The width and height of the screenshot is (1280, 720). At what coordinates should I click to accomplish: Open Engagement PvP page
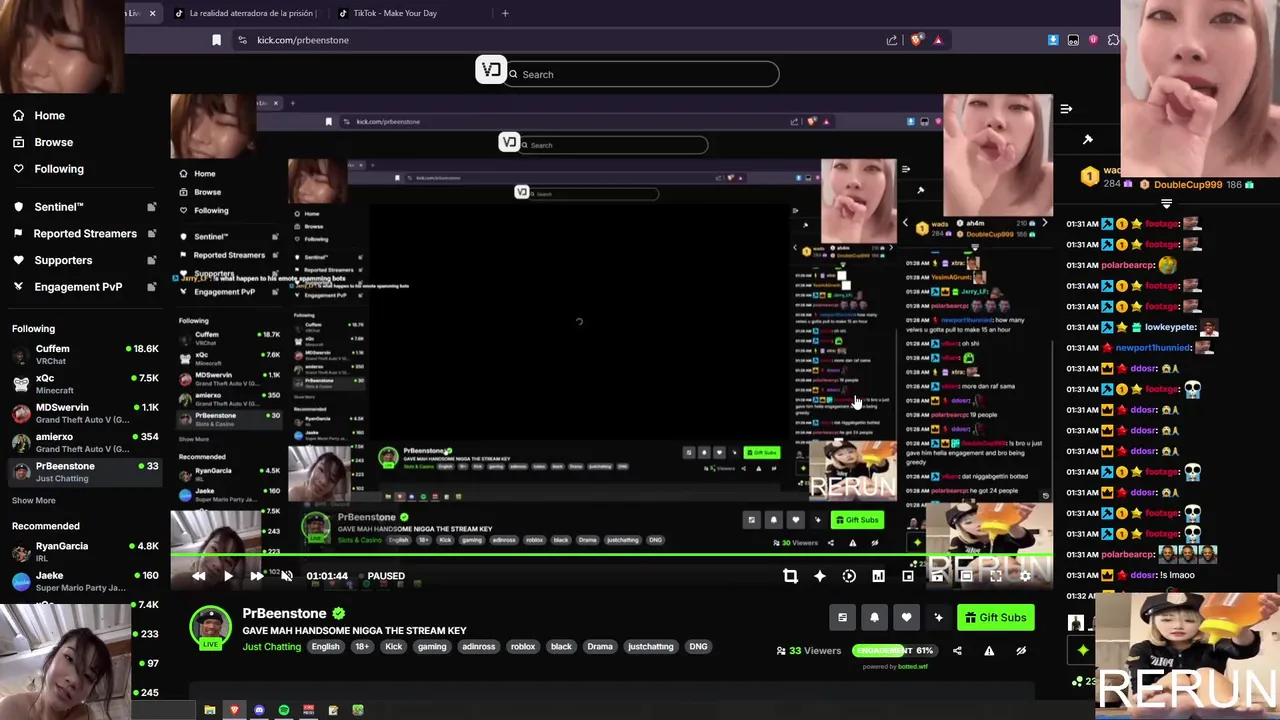click(x=67, y=286)
